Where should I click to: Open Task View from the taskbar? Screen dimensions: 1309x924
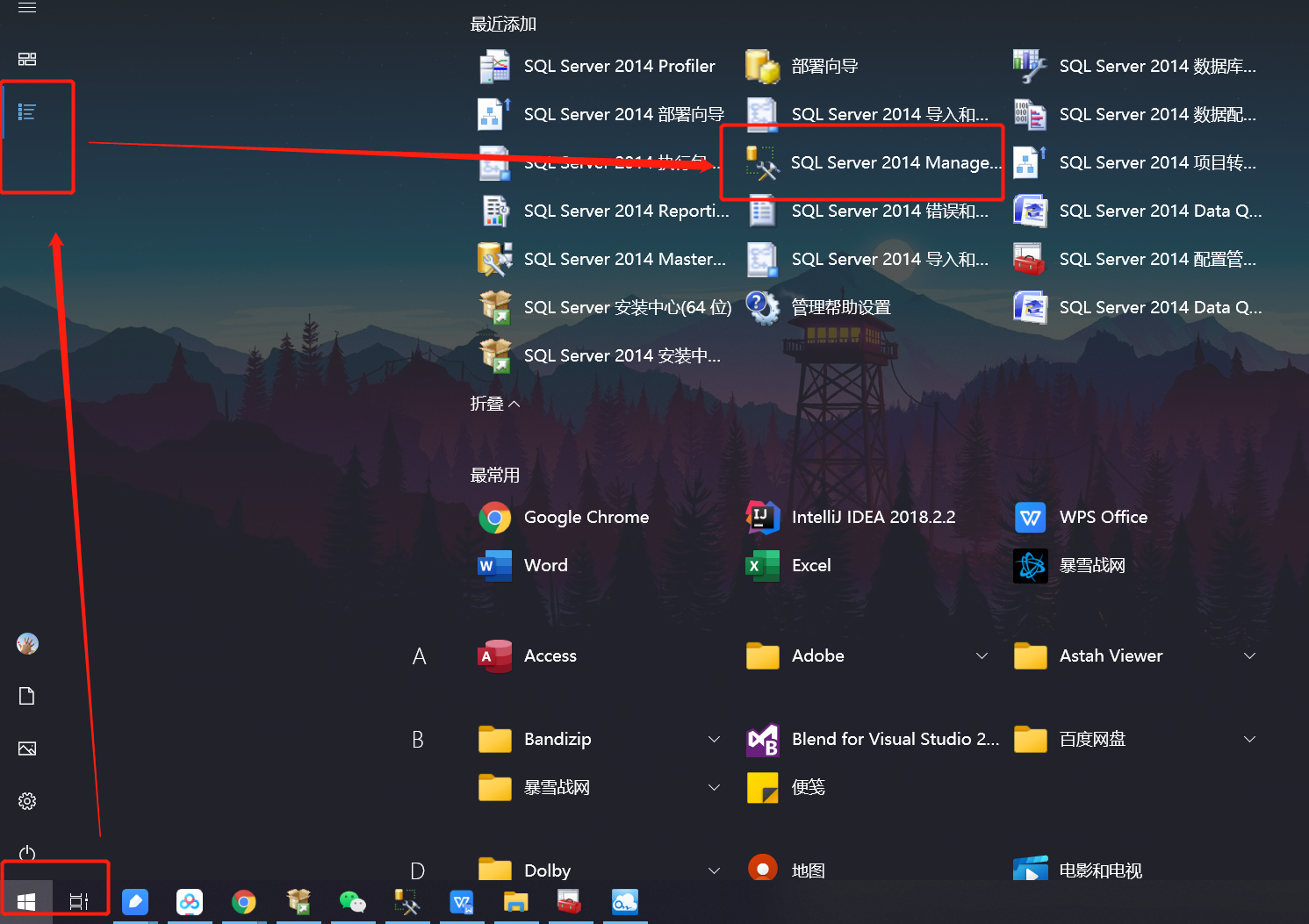[79, 901]
